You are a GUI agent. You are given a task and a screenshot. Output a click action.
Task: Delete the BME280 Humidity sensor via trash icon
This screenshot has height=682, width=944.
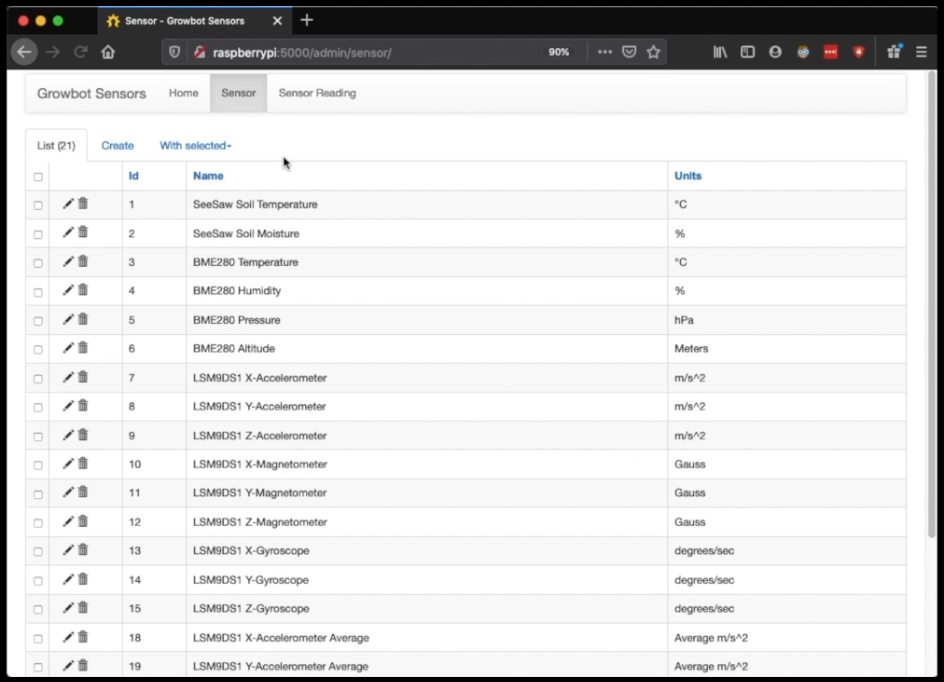[83, 290]
